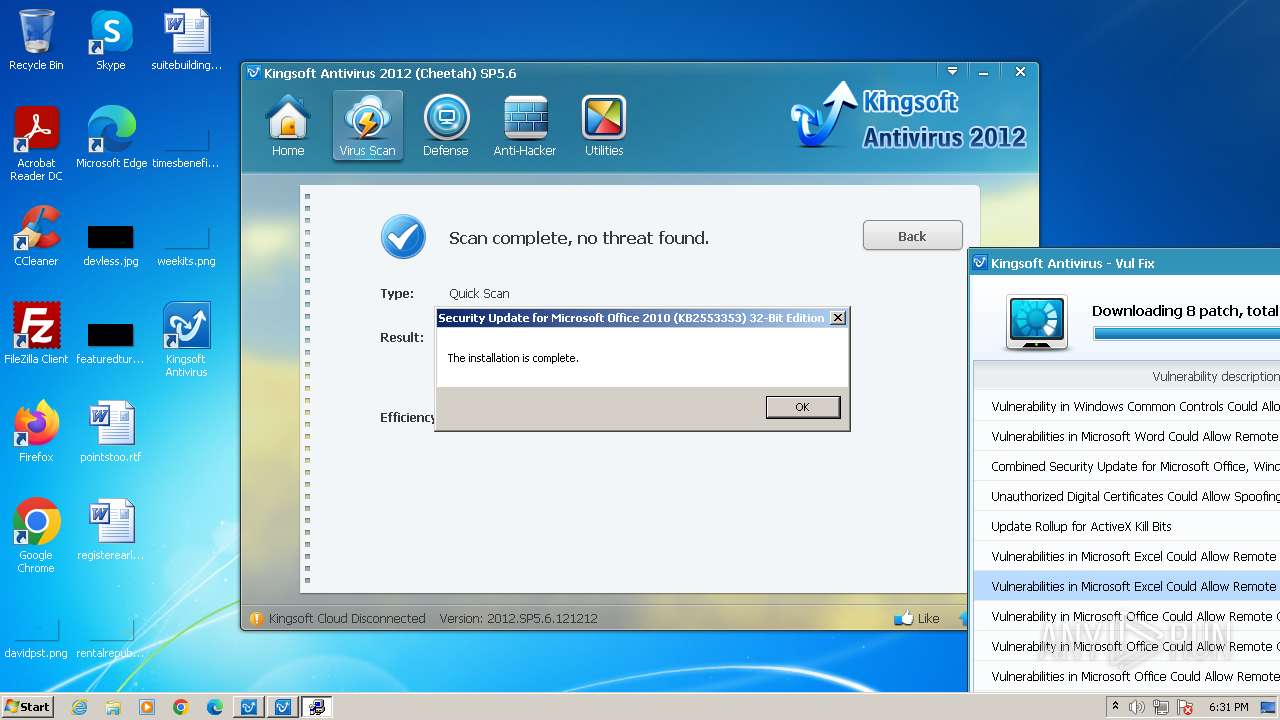The height and width of the screenshot is (720, 1280).
Task: Click the Kingsoft Antivirus 2012 logo
Action: click(x=908, y=117)
